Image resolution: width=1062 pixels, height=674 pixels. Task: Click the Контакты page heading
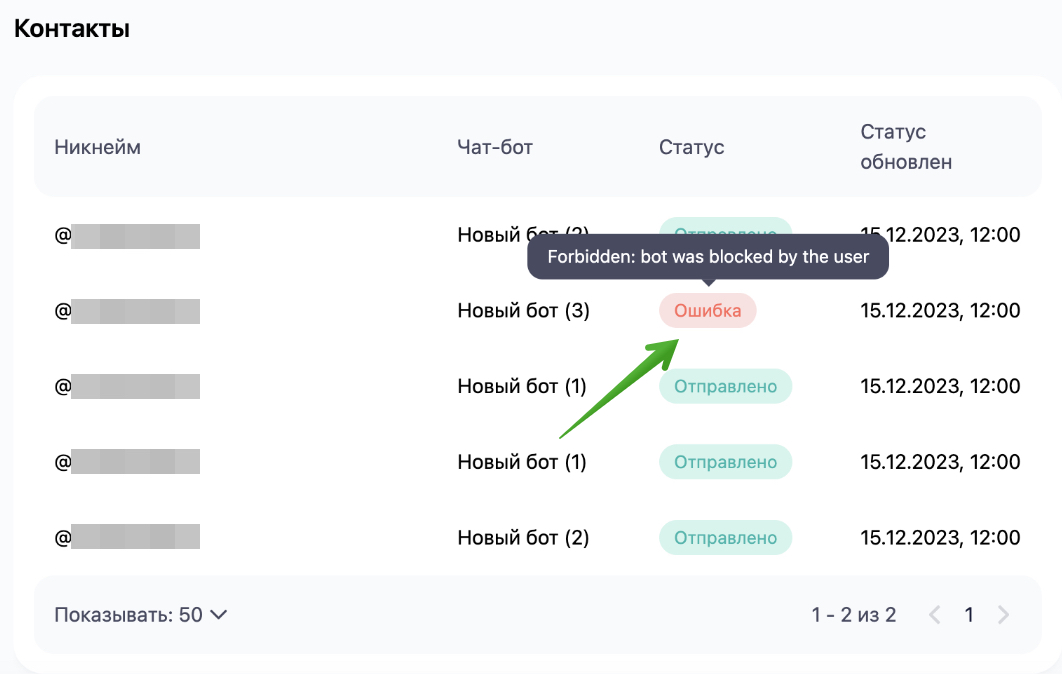point(72,28)
